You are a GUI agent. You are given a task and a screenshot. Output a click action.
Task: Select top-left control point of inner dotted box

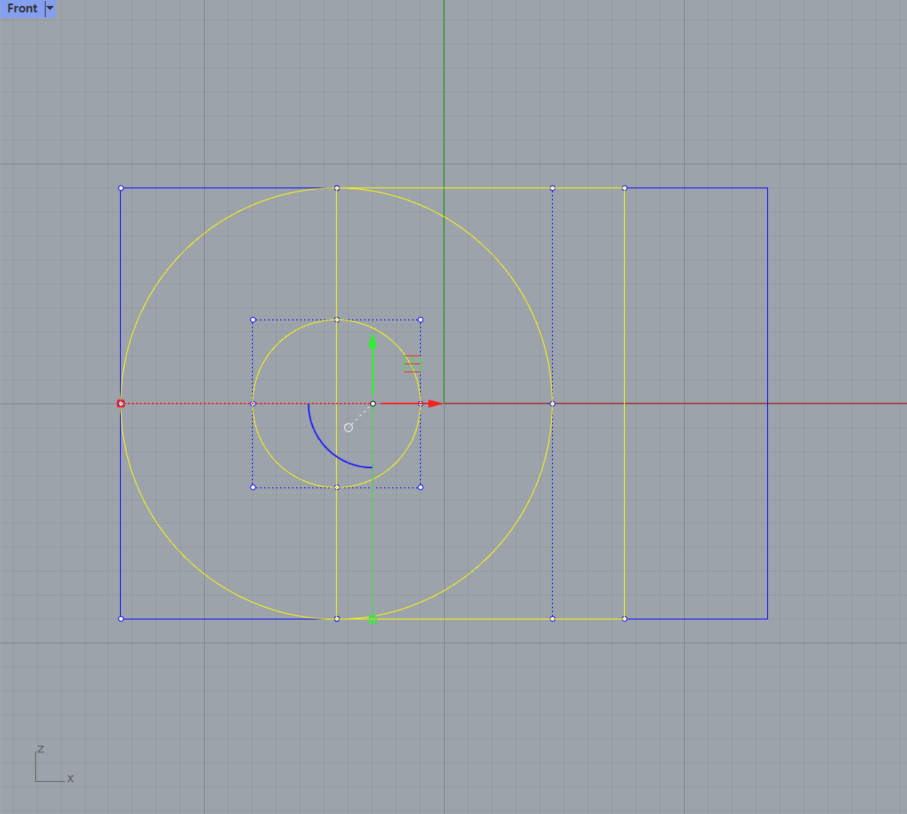point(253,320)
